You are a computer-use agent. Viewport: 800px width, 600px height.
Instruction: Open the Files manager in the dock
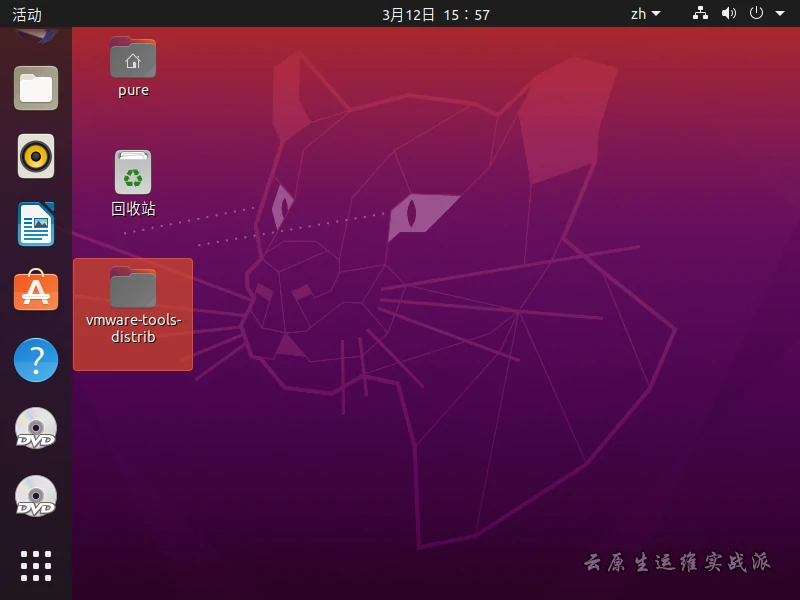[36, 88]
